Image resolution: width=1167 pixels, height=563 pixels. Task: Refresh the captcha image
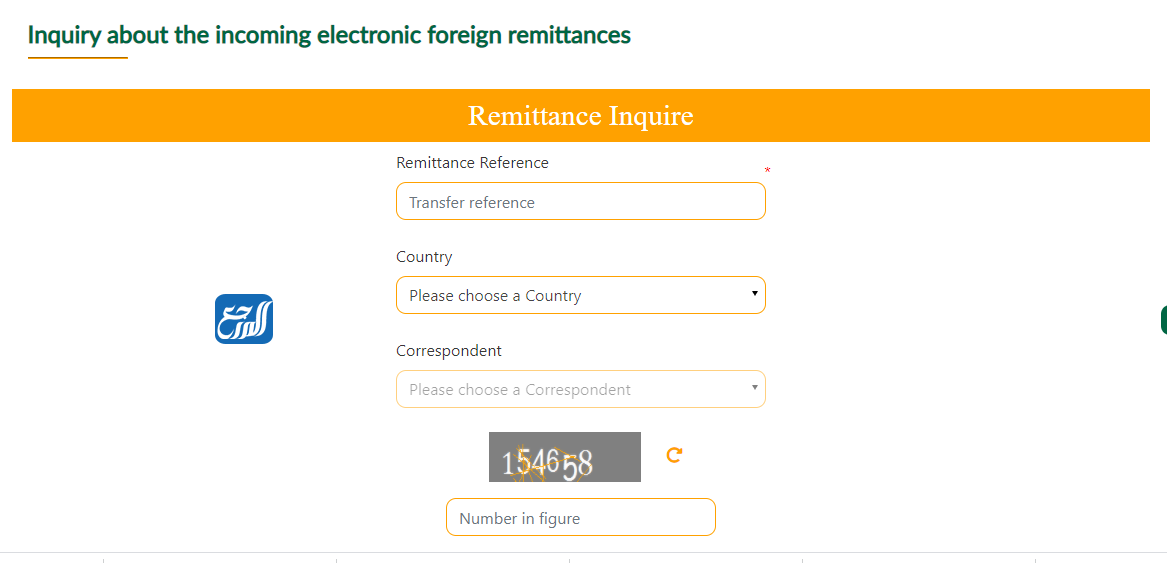click(x=674, y=455)
